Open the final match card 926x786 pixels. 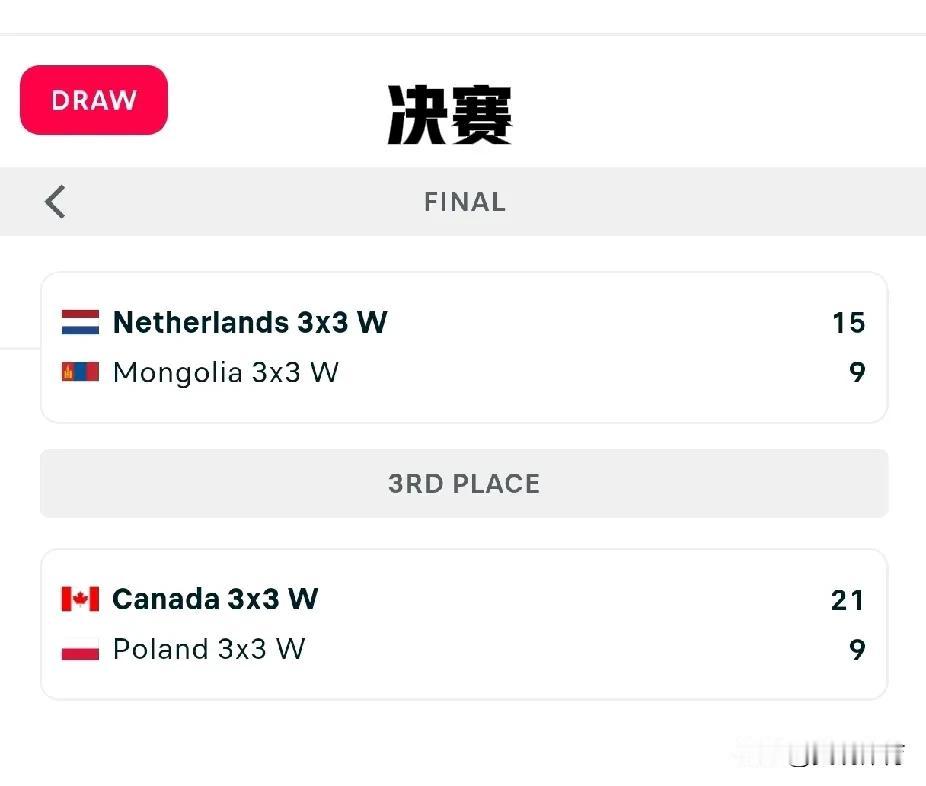coord(464,348)
